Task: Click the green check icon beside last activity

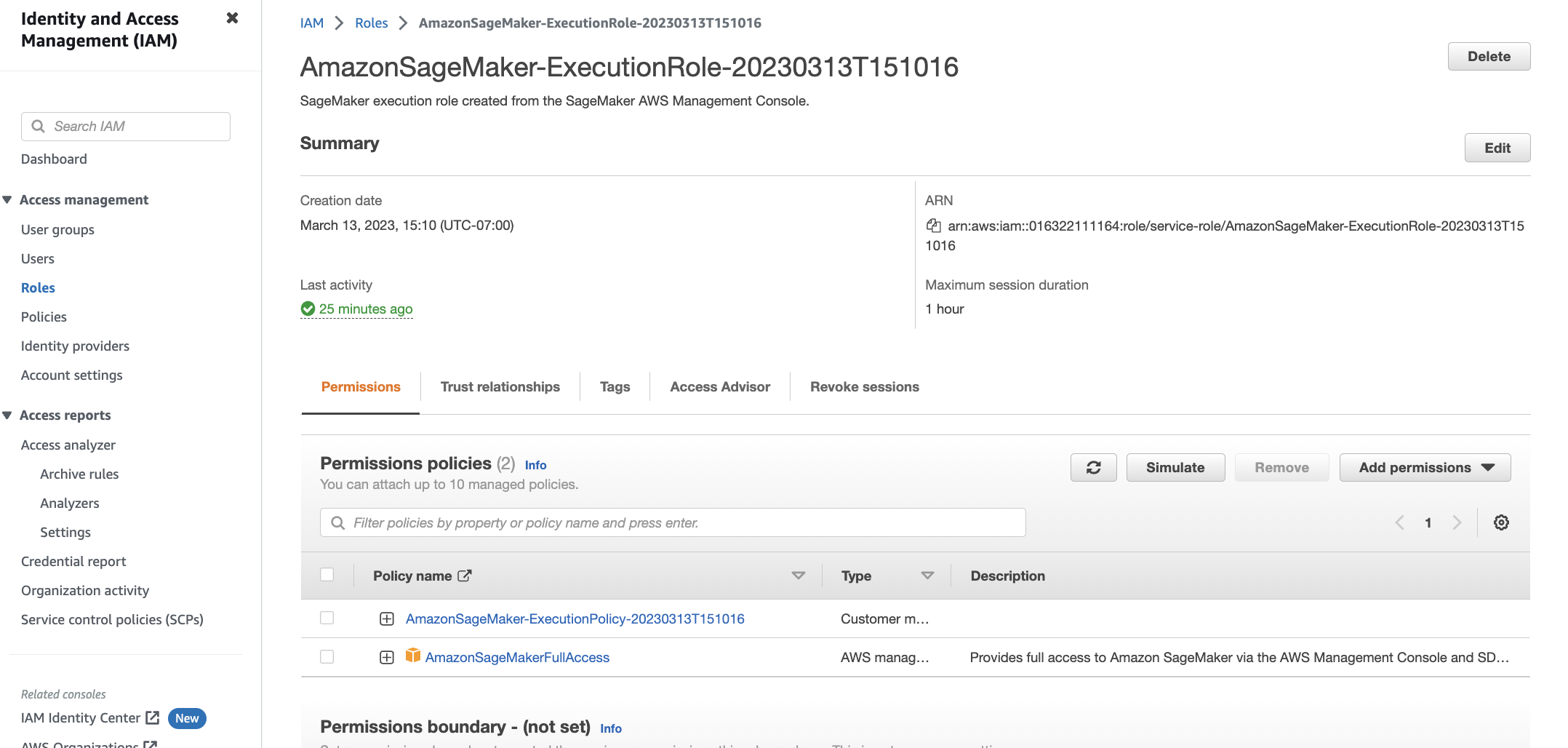Action: 308,309
